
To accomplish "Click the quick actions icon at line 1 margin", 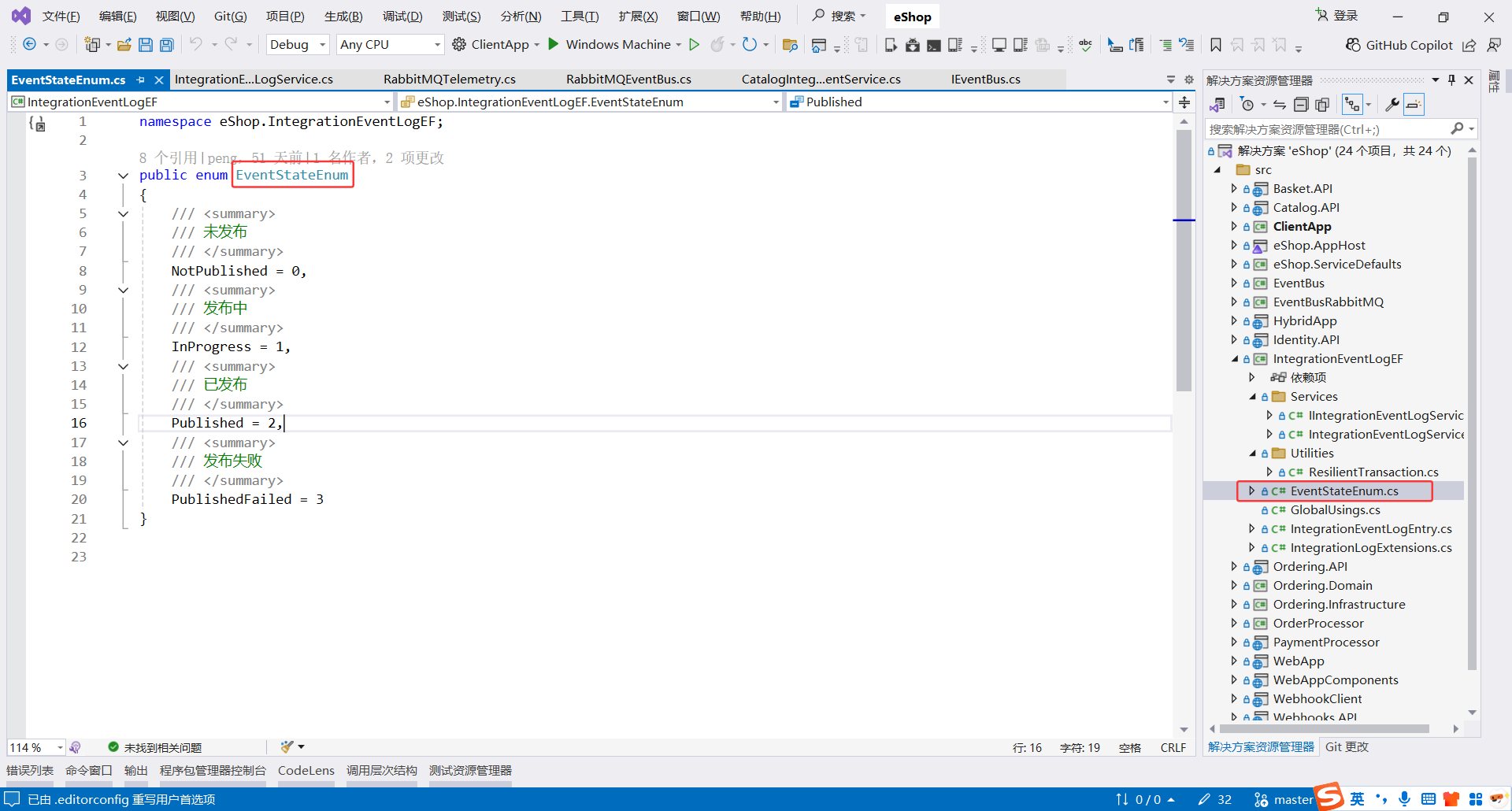I will [37, 123].
